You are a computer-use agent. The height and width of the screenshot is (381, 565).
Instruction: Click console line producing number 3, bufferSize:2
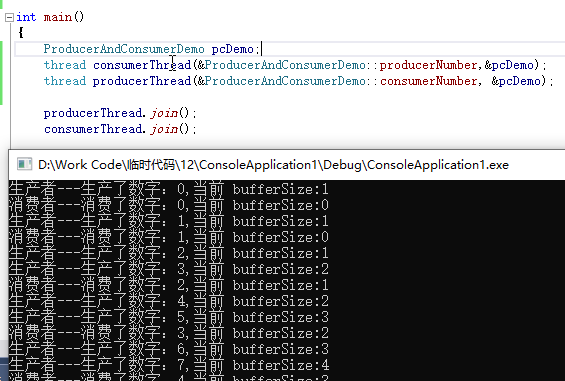coord(169,269)
